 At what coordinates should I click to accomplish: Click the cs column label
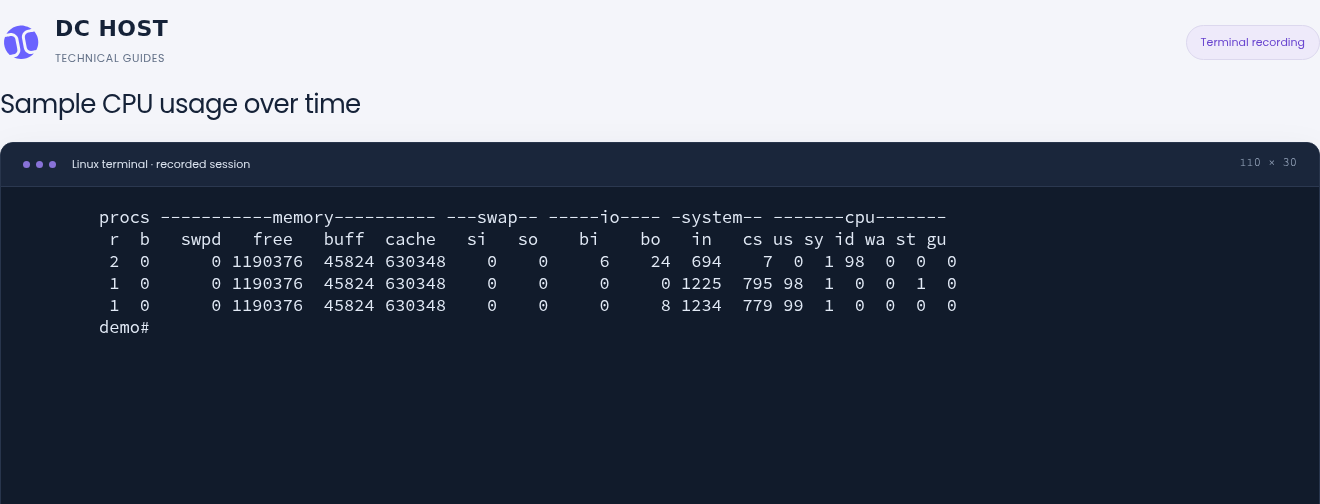coord(752,239)
